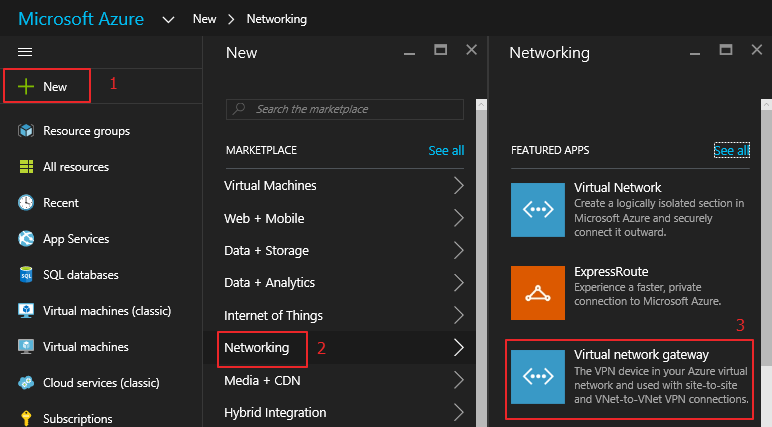The width and height of the screenshot is (772, 427).
Task: Open the Microsoft Azure dropdown chevron
Action: (168, 20)
